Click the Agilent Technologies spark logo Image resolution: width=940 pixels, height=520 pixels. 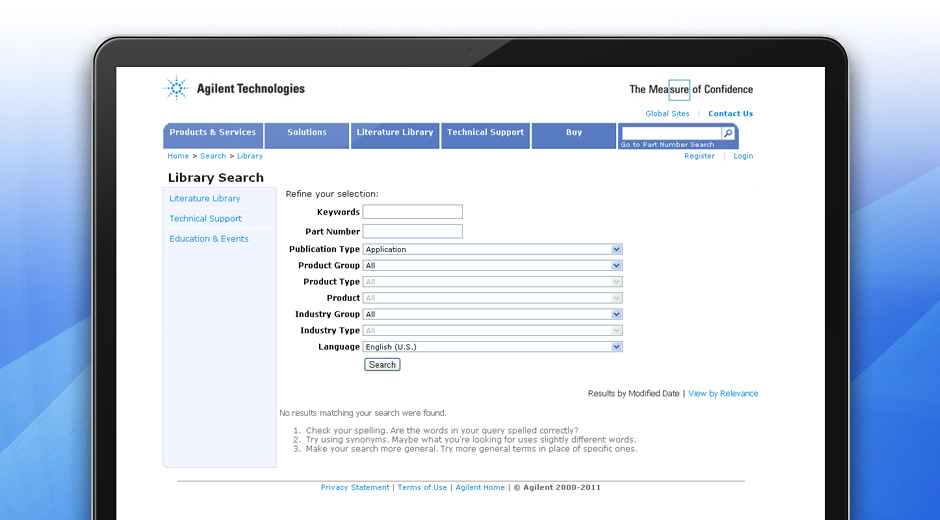click(176, 88)
